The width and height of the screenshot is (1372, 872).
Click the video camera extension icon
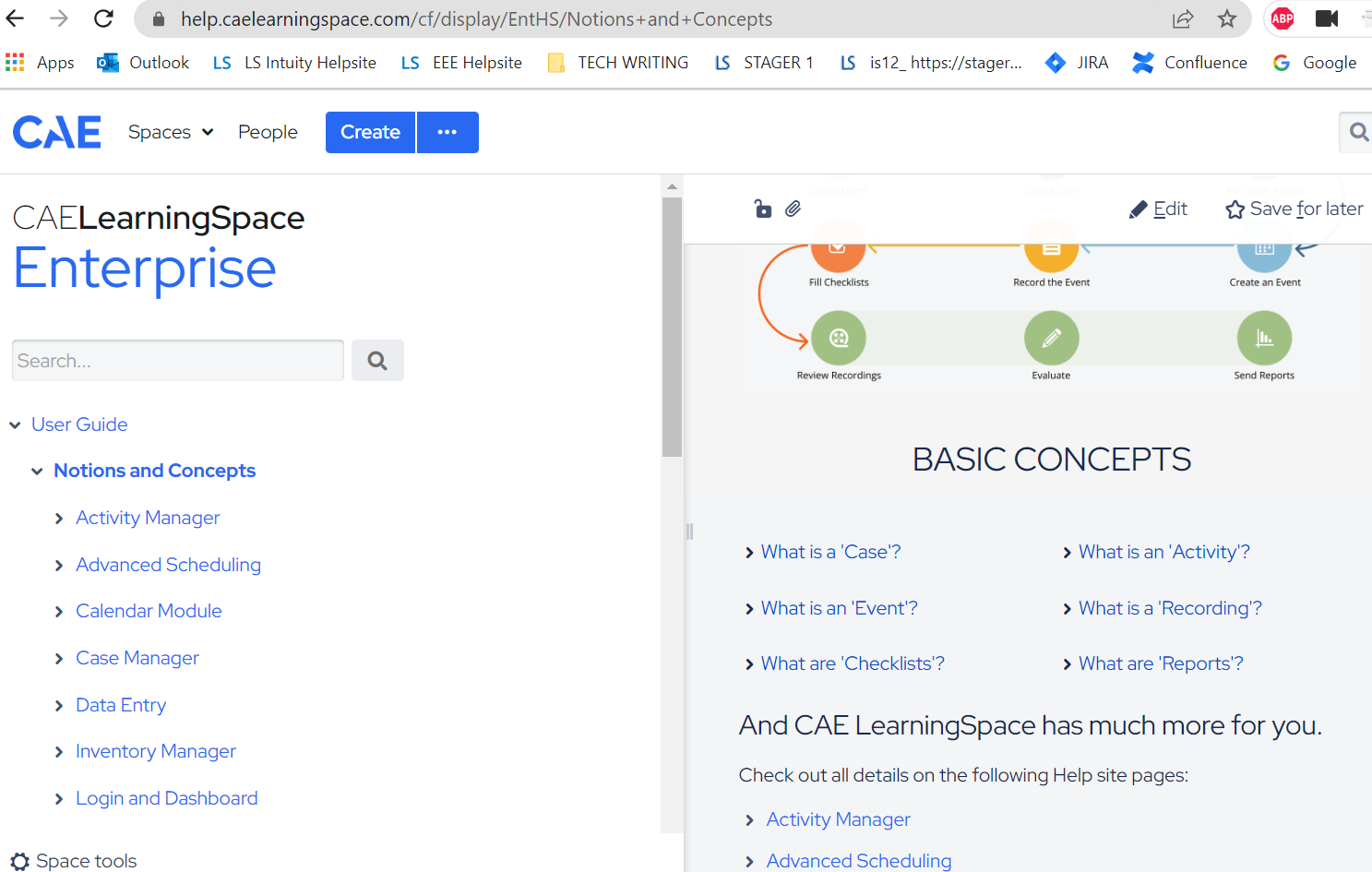1327,18
